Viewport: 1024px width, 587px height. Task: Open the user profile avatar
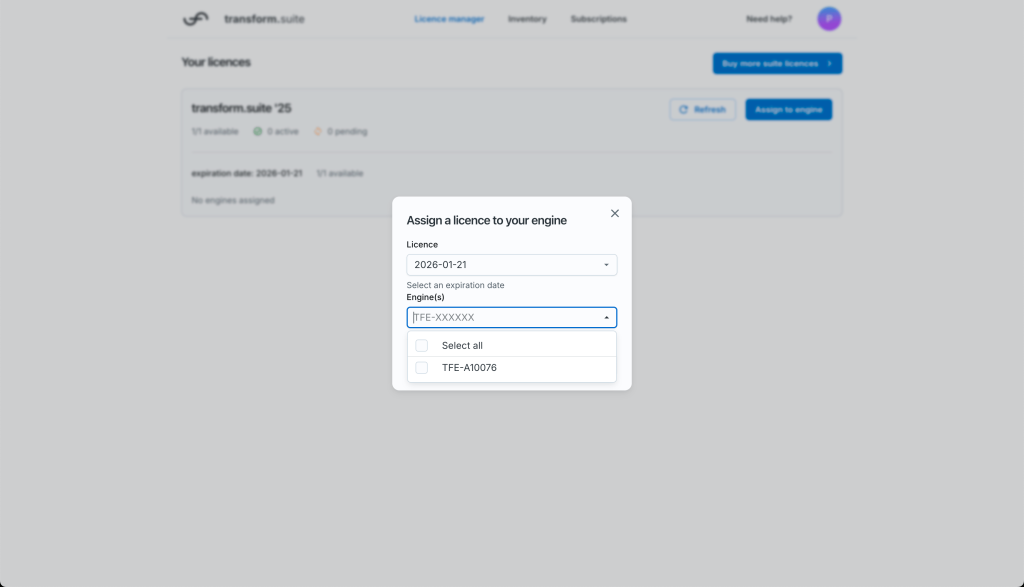pyautogui.click(x=829, y=19)
